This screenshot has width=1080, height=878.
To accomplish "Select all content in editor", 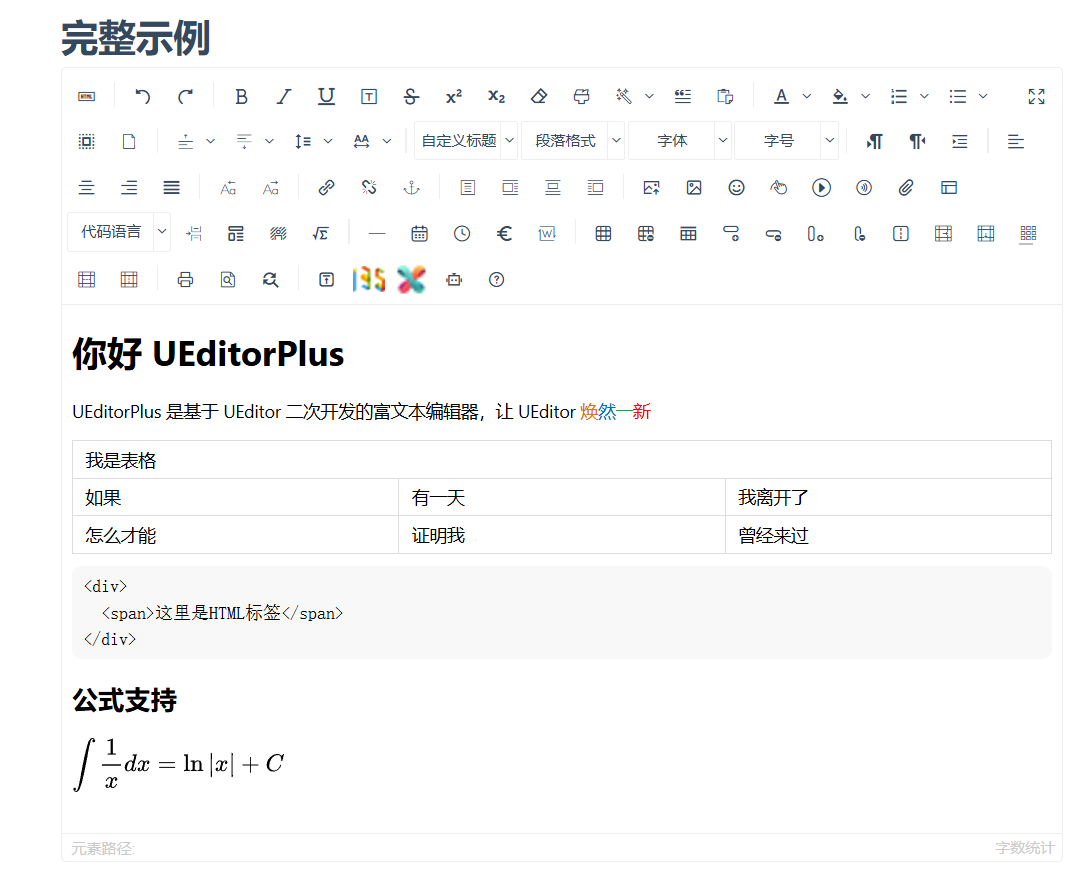I will pos(86,142).
